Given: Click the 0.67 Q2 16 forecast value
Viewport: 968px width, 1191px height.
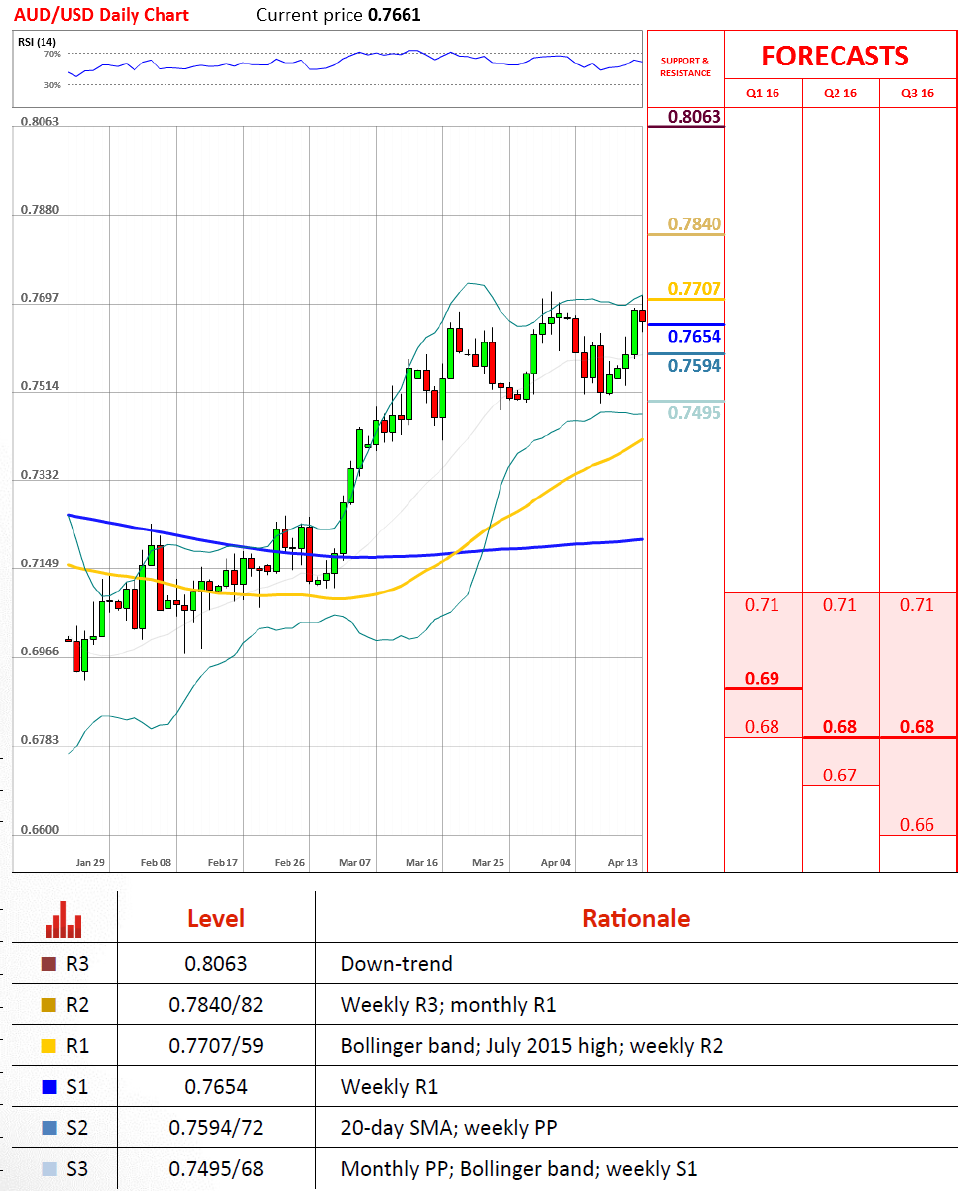Looking at the screenshot, I should point(840,776).
